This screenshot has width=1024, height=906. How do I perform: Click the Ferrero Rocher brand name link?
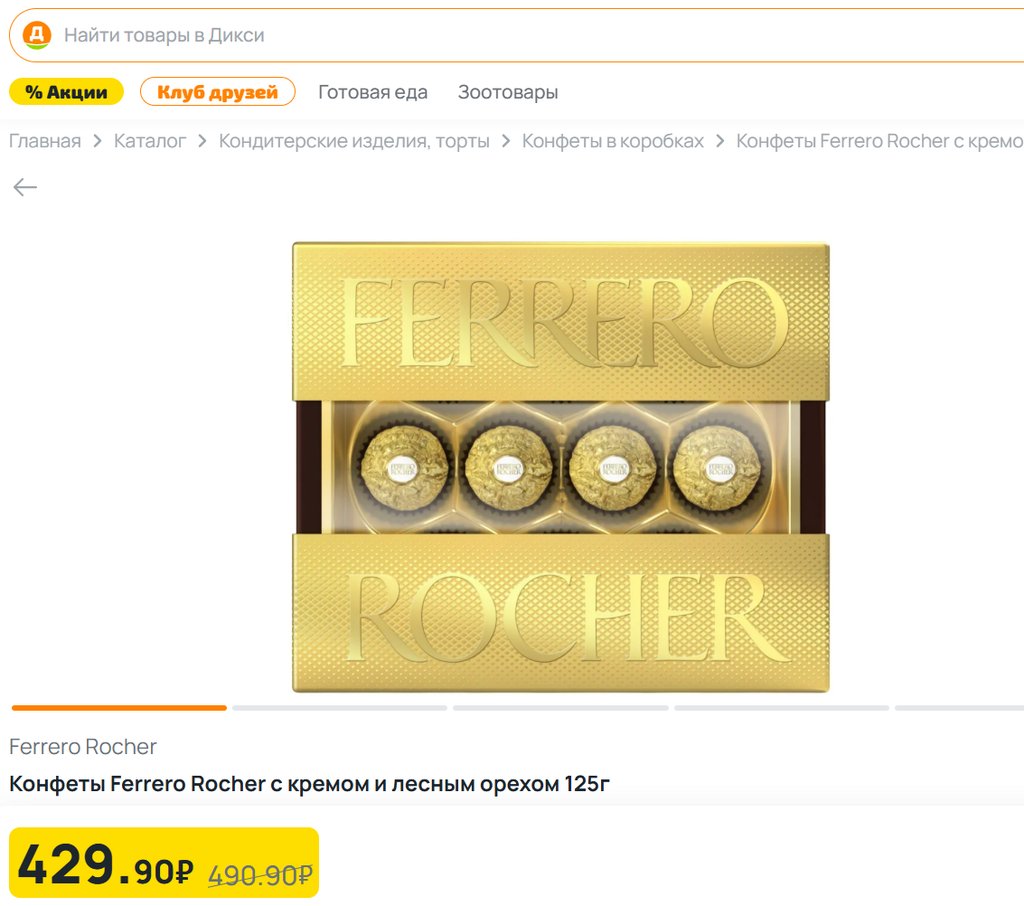point(83,747)
